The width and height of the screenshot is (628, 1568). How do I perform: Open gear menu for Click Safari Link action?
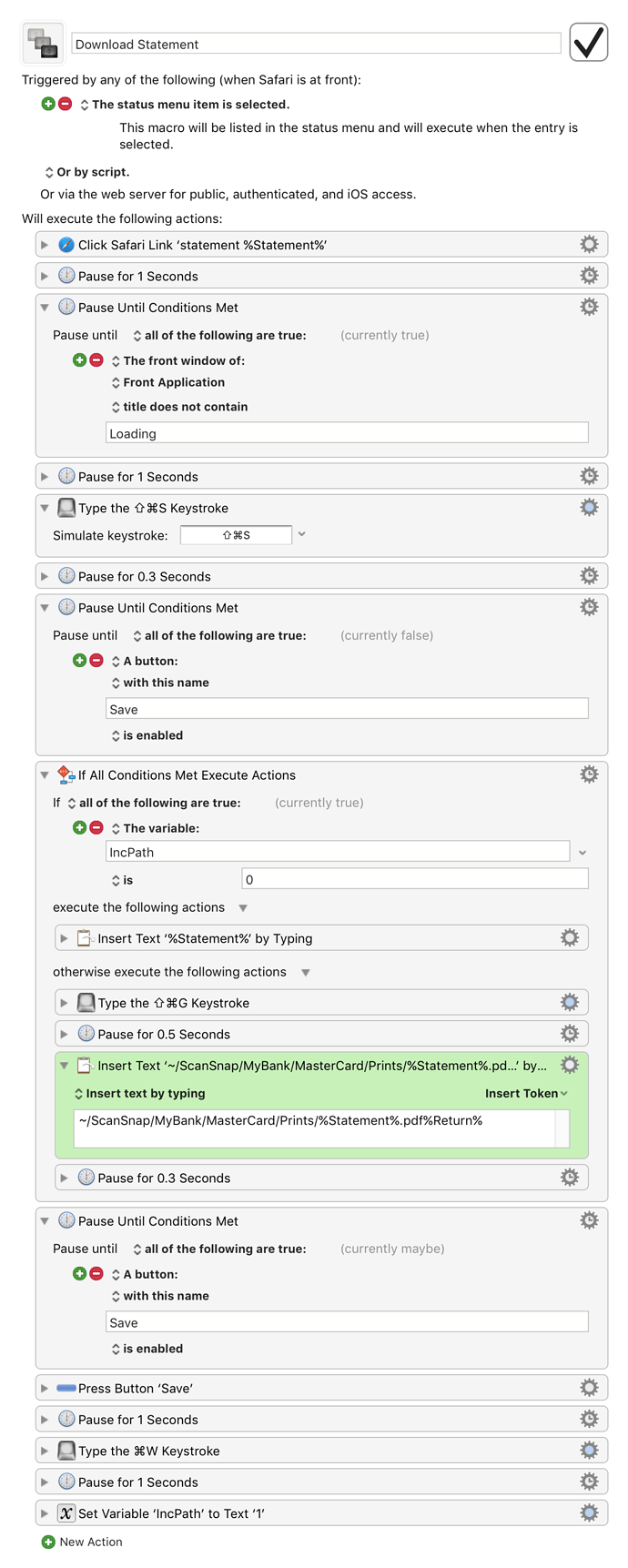[x=589, y=244]
